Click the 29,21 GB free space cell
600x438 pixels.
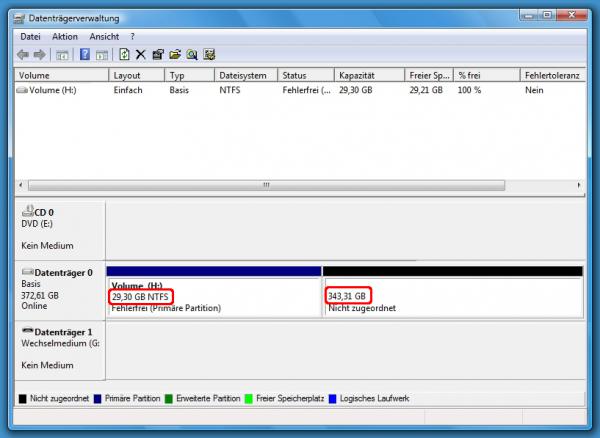426,90
